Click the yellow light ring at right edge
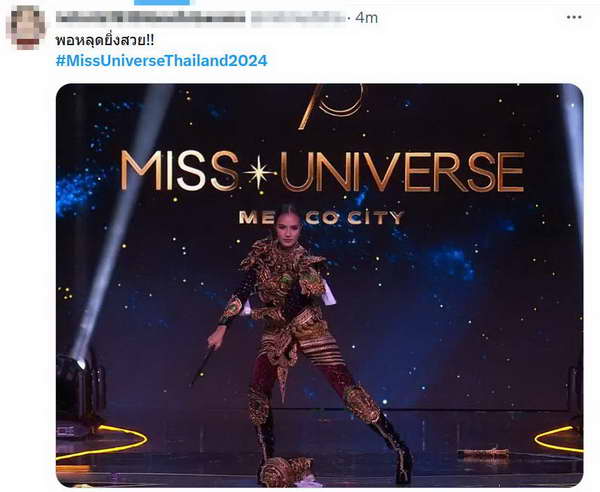The height and width of the screenshot is (492, 600). tap(559, 439)
